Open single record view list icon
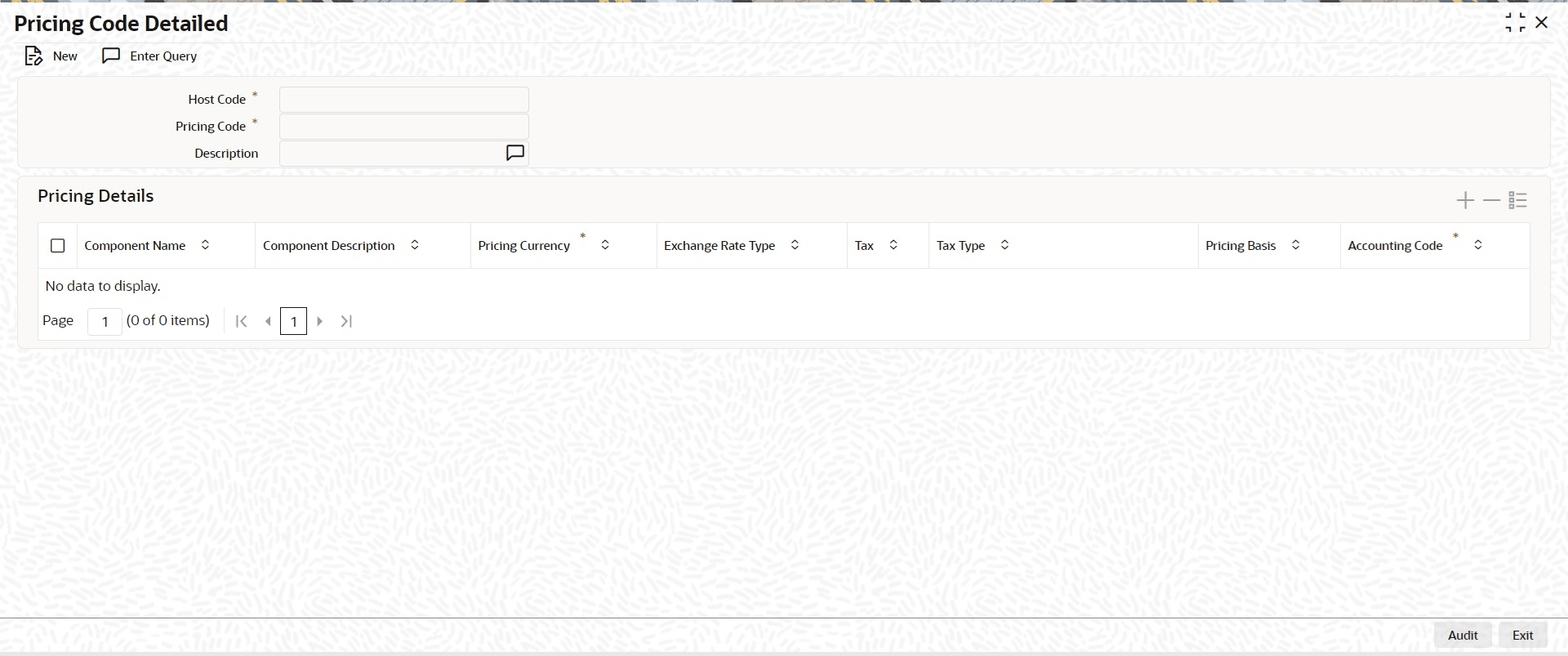The height and width of the screenshot is (656, 1568). 1518,200
